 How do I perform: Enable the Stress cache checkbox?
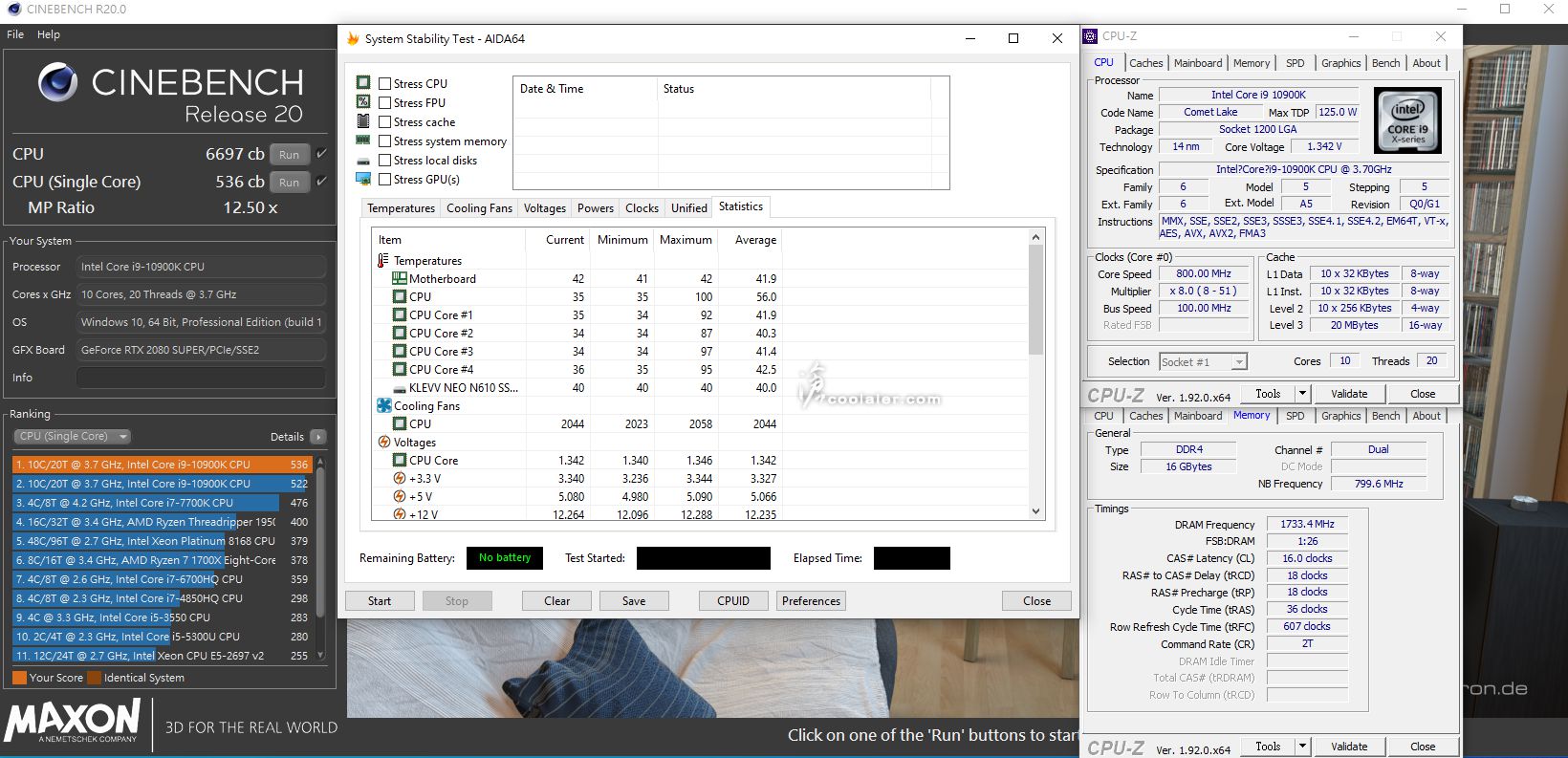click(384, 122)
